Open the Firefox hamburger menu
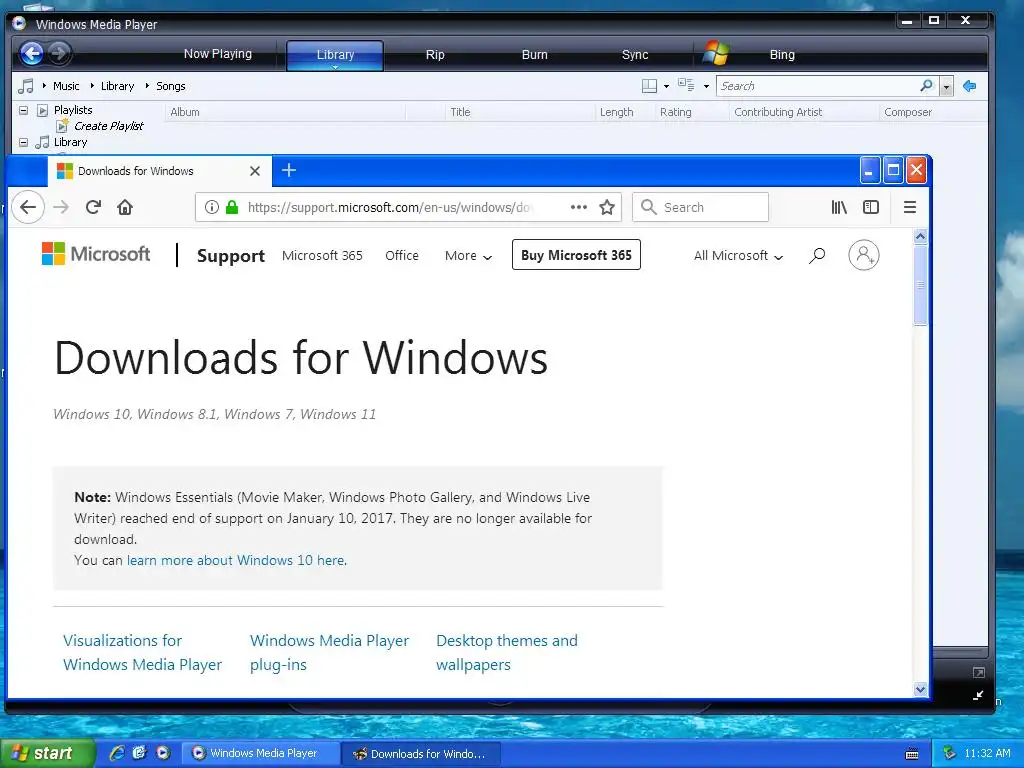The height and width of the screenshot is (768, 1024). click(910, 207)
